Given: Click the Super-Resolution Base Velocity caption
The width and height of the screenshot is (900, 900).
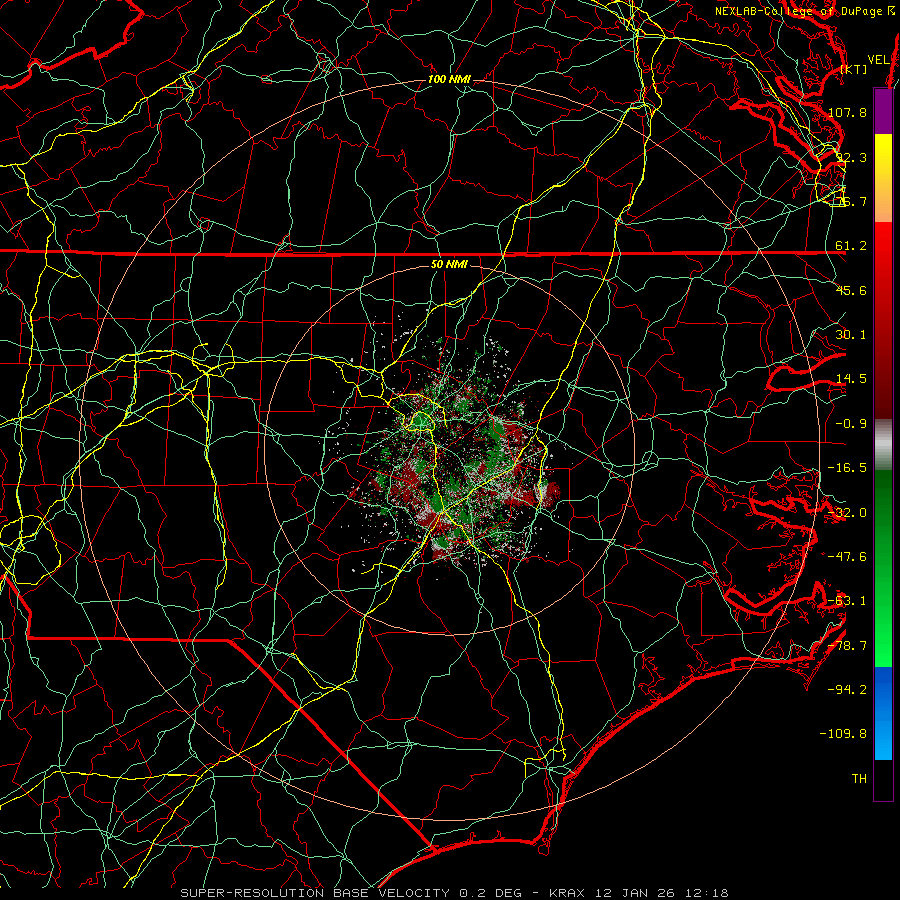Looking at the screenshot, I should point(455,893).
